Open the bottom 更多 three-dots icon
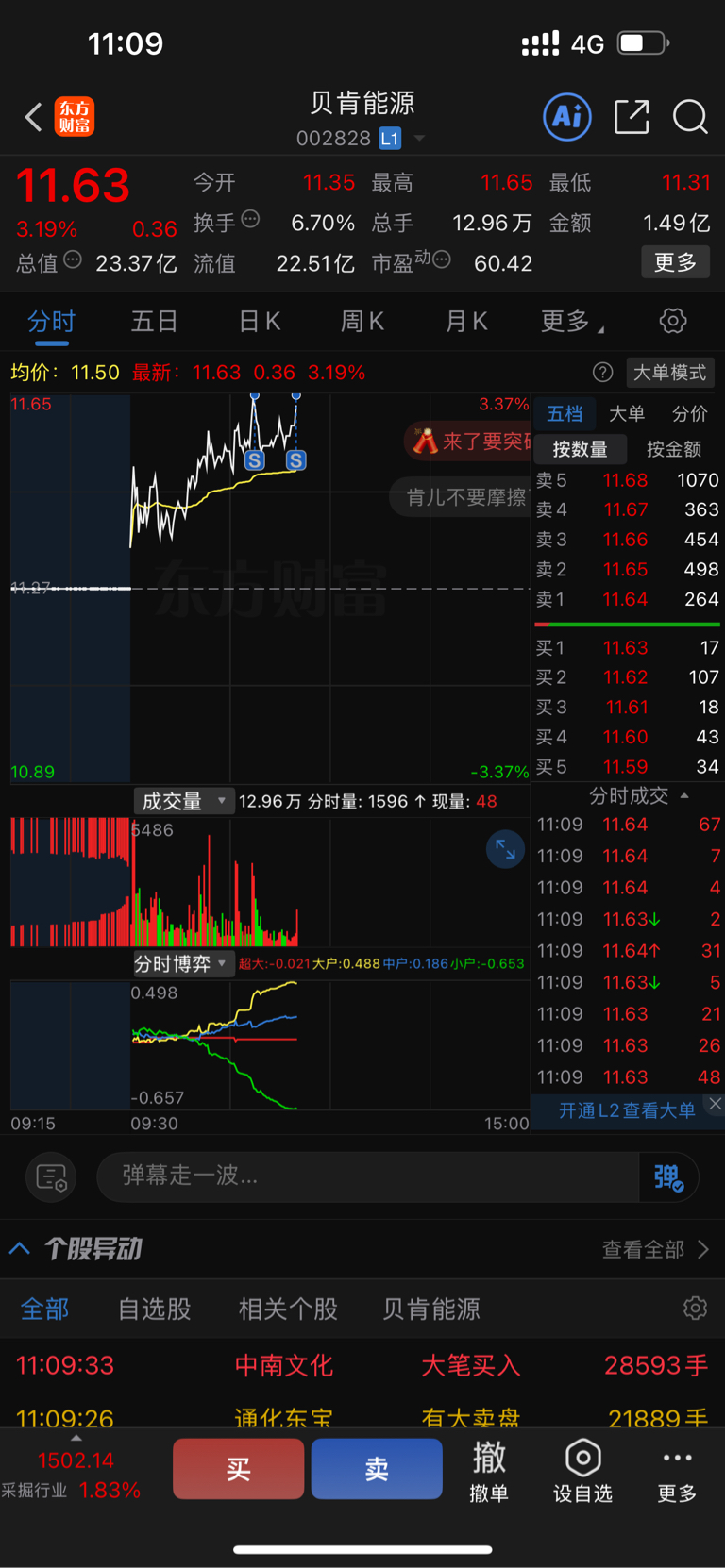Viewport: 725px width, 1568px height. pyautogui.click(x=677, y=1470)
